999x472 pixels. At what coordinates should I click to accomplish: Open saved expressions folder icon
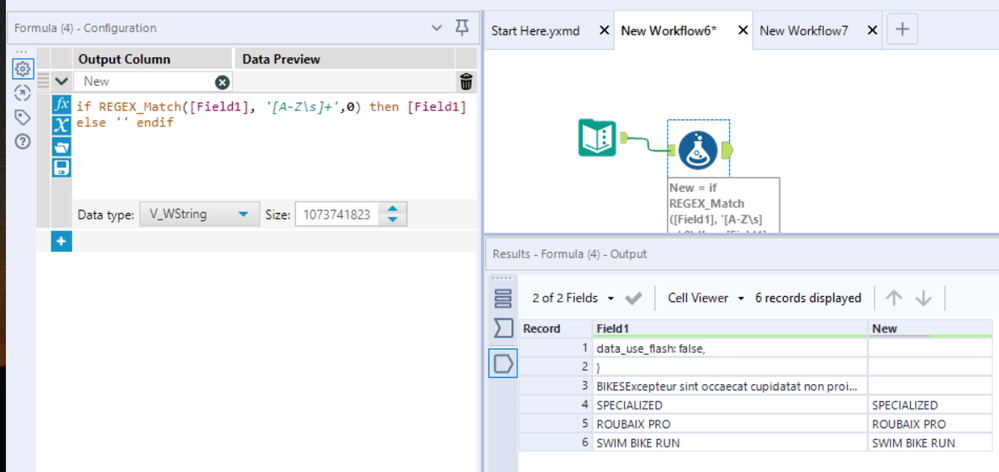point(61,146)
